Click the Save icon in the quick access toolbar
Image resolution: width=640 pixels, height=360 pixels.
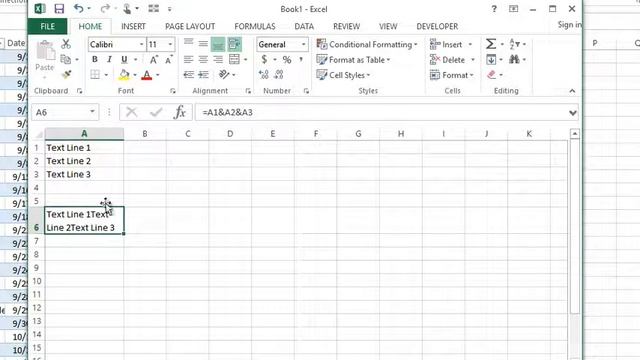(x=59, y=9)
